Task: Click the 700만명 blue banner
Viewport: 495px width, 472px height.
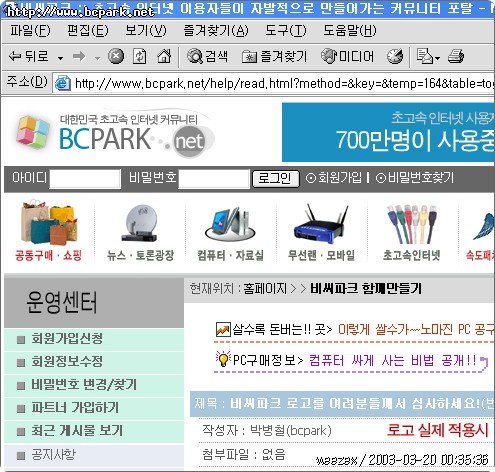Action: pyautogui.click(x=388, y=132)
